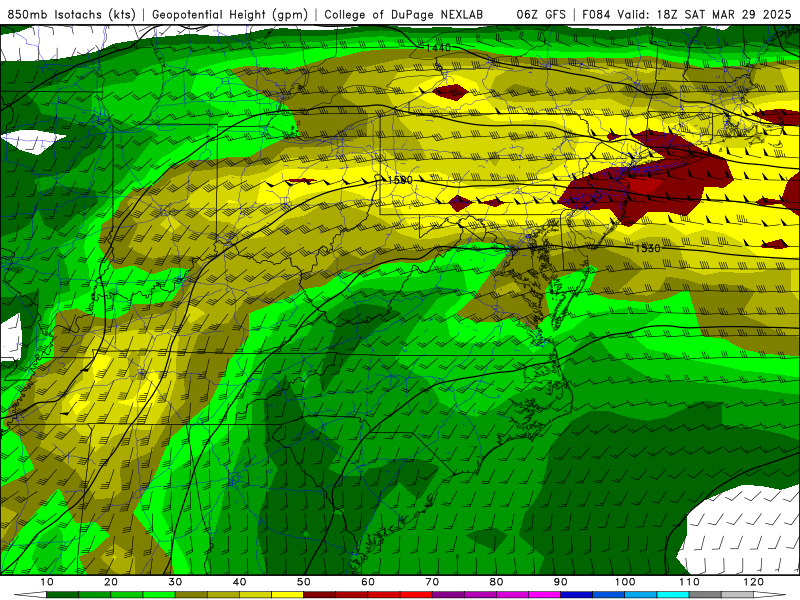
Task: Click the 30 value on the color scale
Action: (x=175, y=582)
